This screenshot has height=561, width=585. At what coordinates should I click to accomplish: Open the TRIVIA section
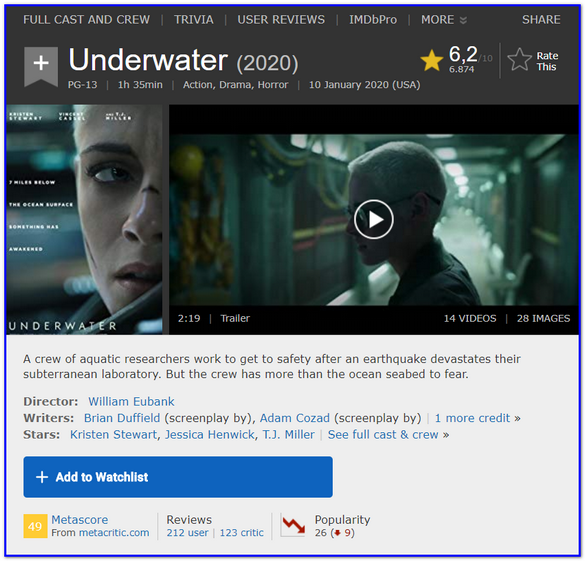194,20
